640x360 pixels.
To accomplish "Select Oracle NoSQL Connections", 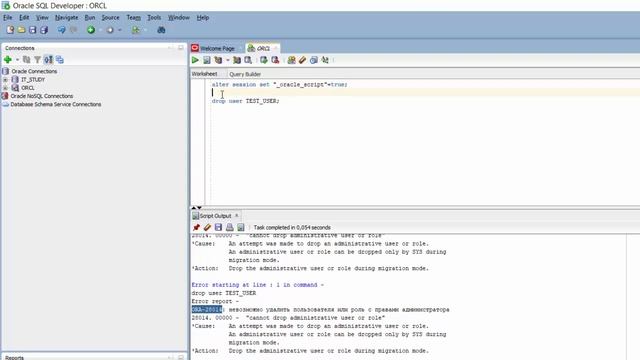I will point(42,96).
